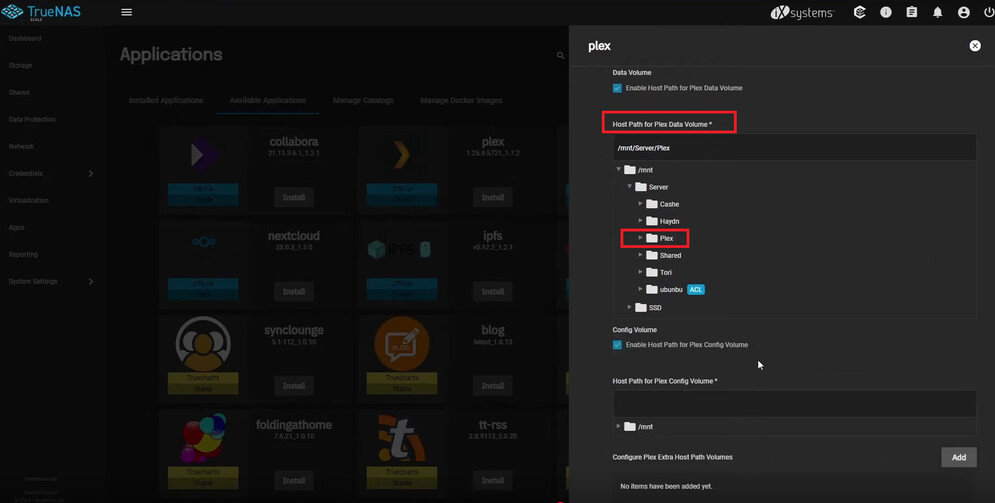The width and height of the screenshot is (995, 503).
Task: Open the iXsystems logo link
Action: [802, 13]
